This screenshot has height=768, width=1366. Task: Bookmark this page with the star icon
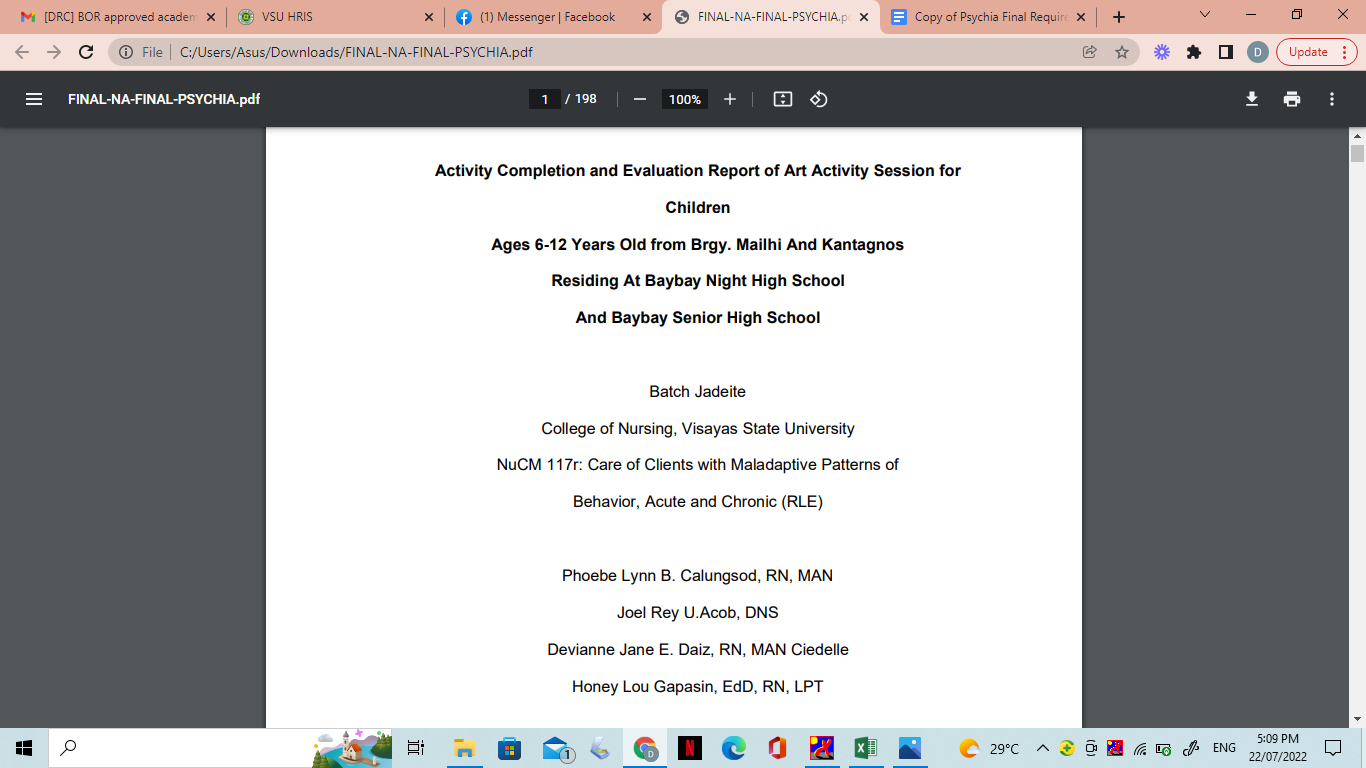tap(1122, 52)
